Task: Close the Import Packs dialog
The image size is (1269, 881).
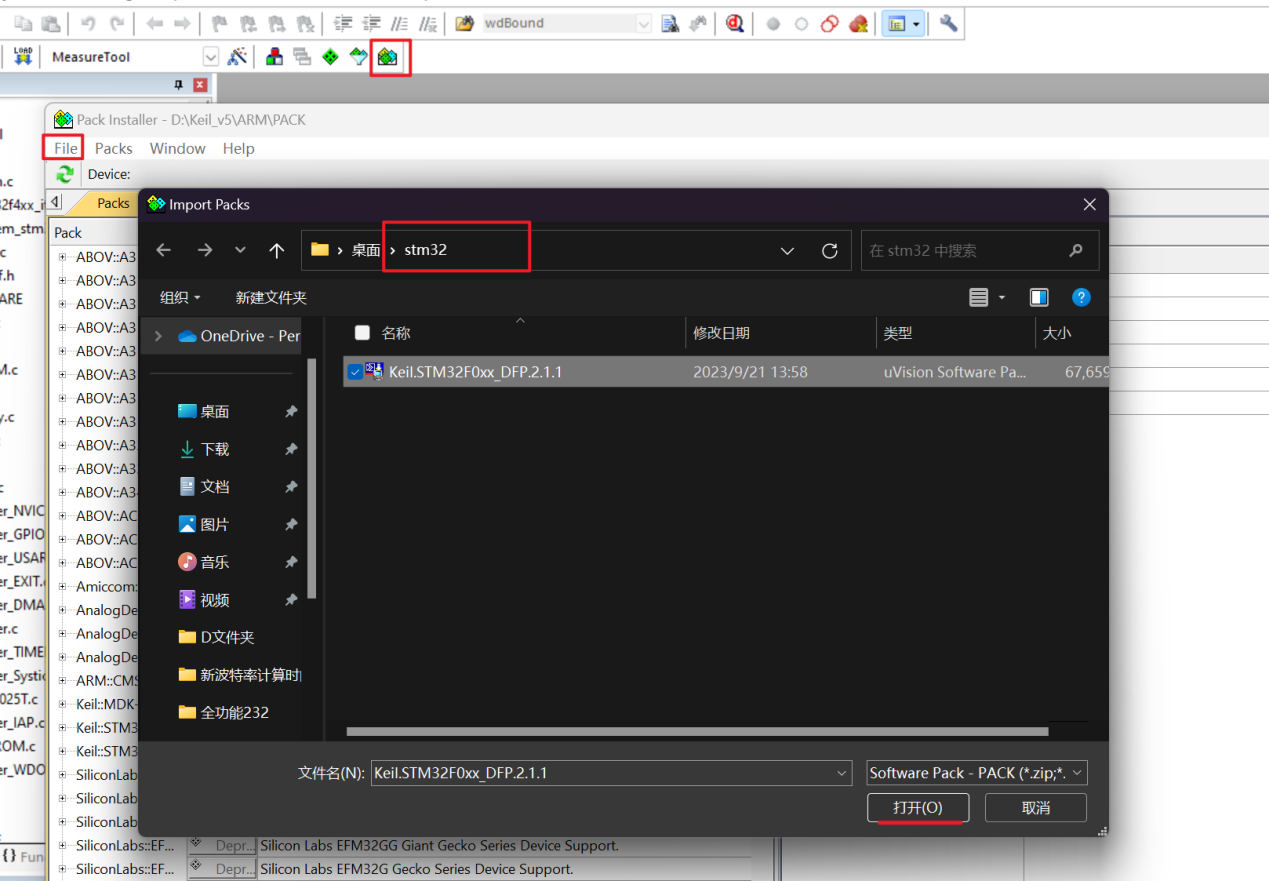Action: tap(1089, 204)
